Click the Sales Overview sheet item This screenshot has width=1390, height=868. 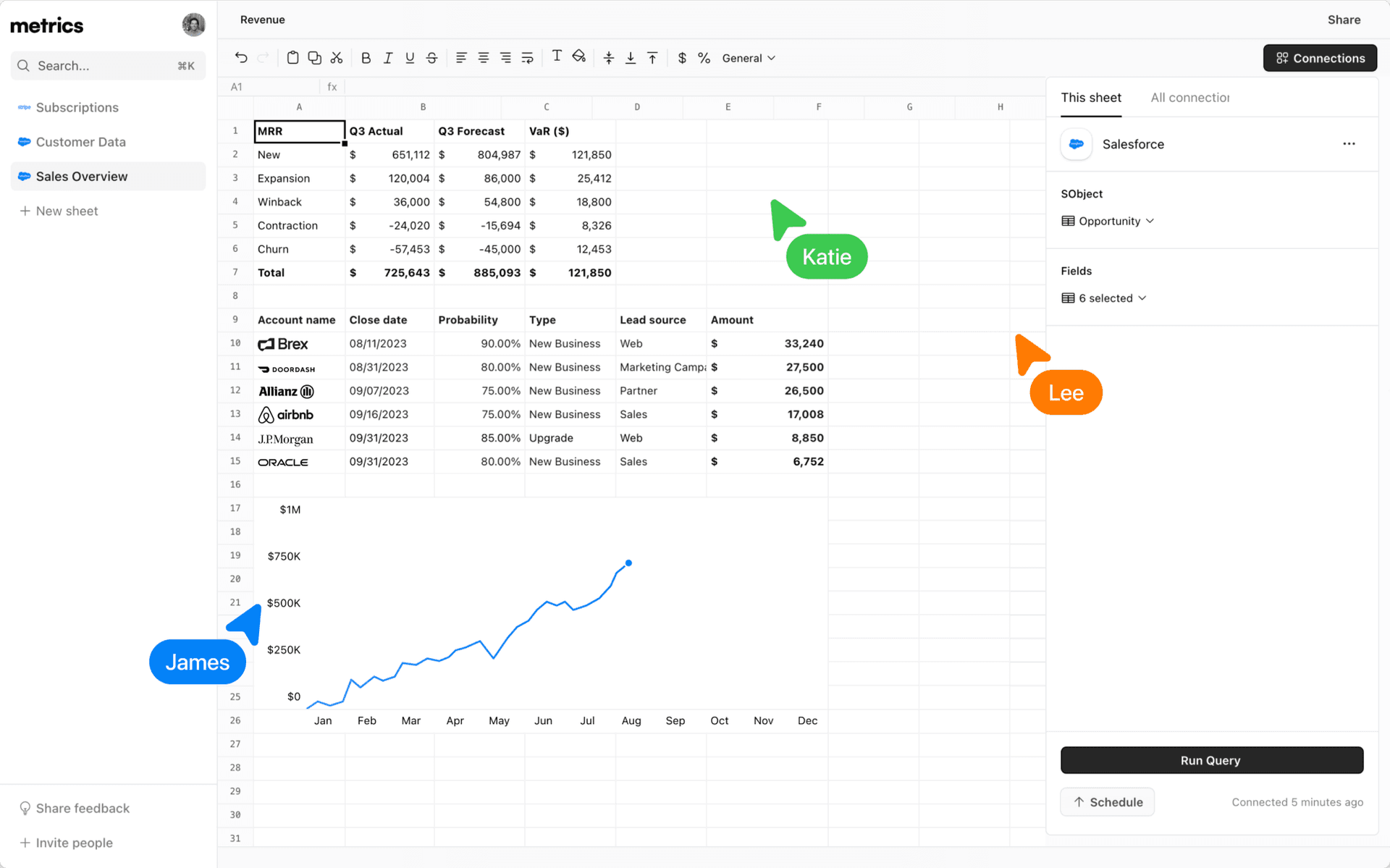tap(82, 176)
